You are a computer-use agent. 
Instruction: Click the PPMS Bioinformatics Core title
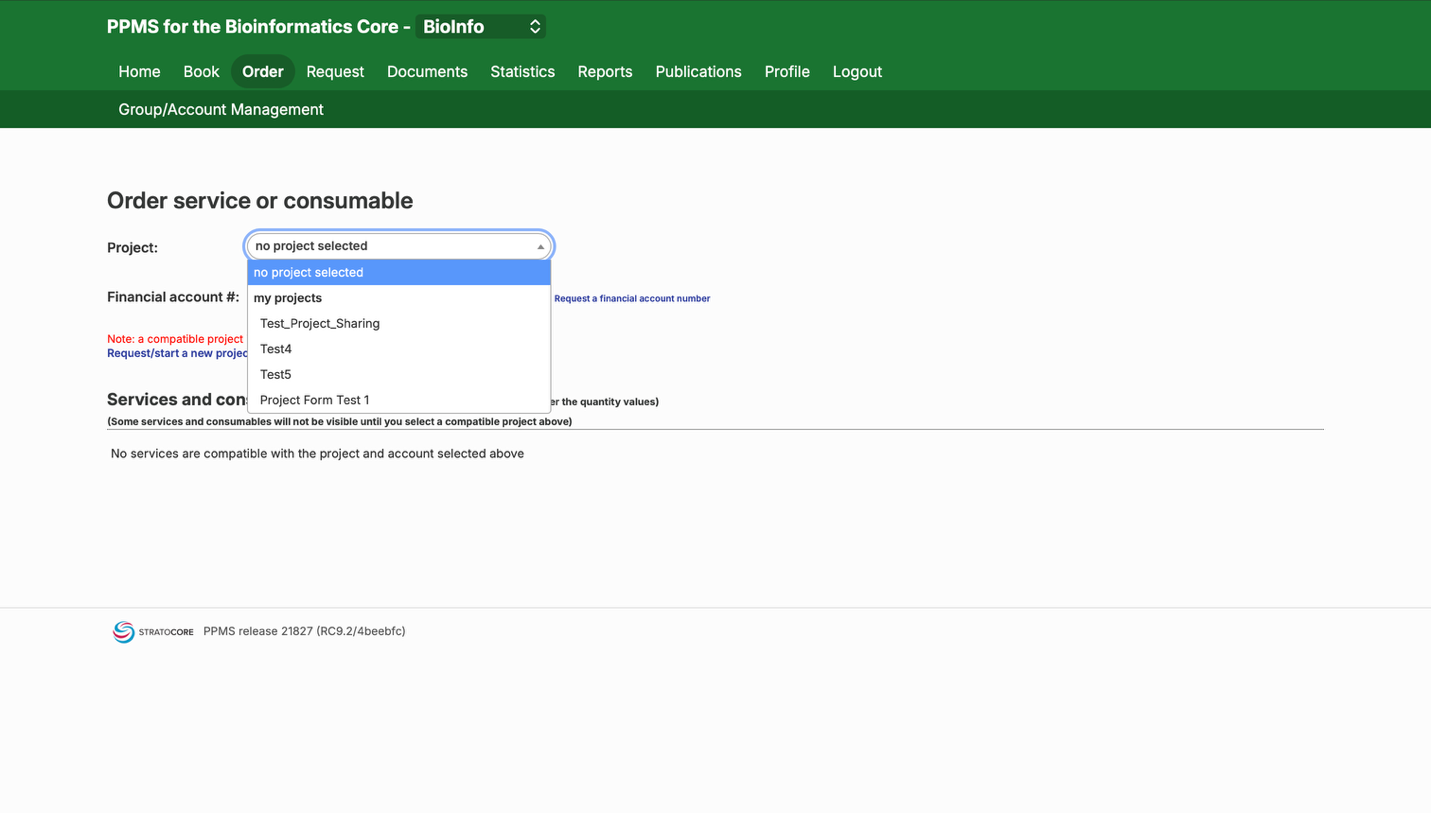tap(259, 27)
